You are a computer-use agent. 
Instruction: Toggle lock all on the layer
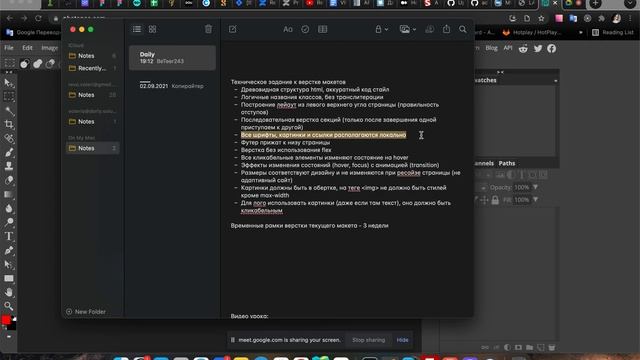coord(495,200)
